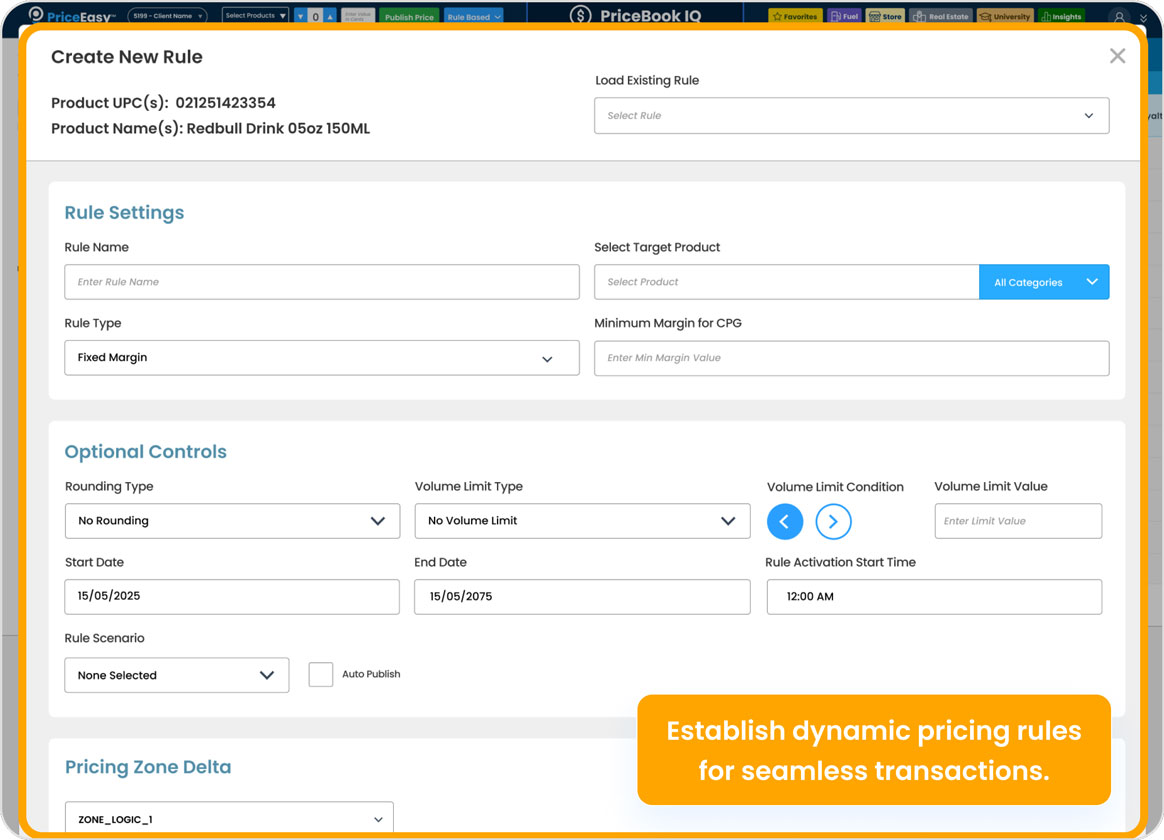The image size is (1164, 840).
Task: Open the Store section
Action: [884, 15]
